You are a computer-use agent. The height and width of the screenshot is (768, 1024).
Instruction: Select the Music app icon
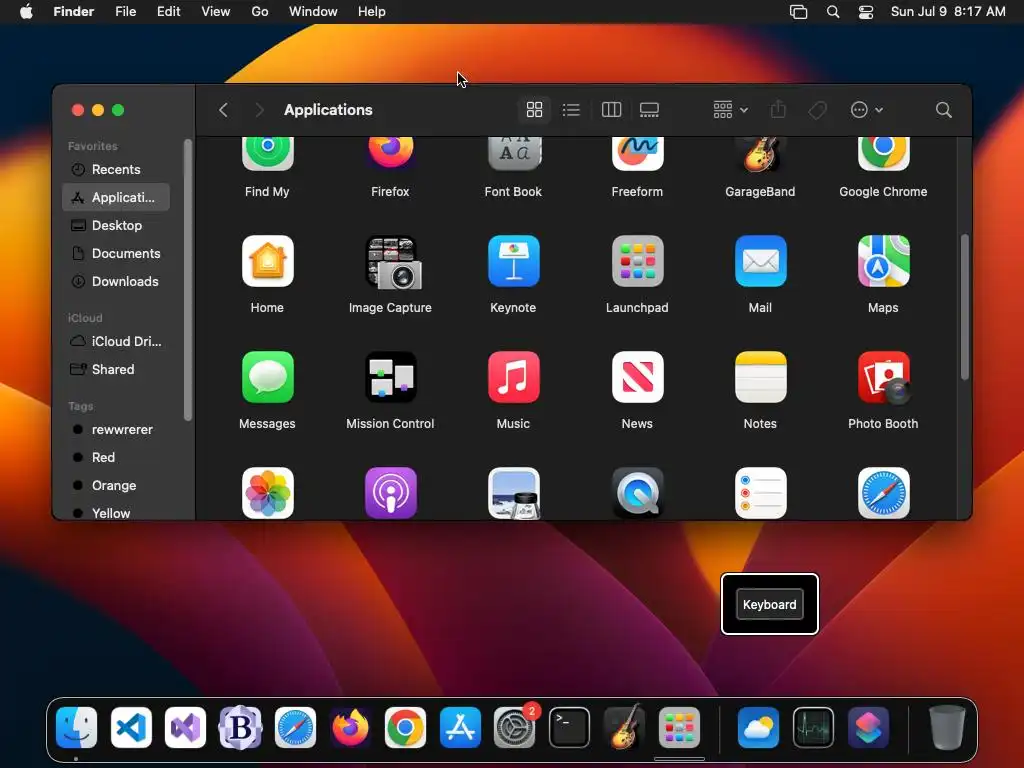[513, 377]
